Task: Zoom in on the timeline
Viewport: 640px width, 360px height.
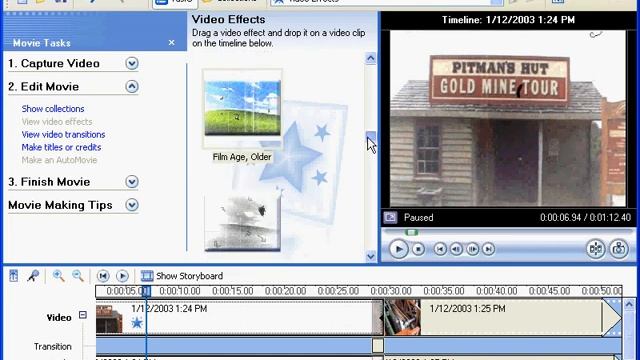Action: pyautogui.click(x=58, y=276)
